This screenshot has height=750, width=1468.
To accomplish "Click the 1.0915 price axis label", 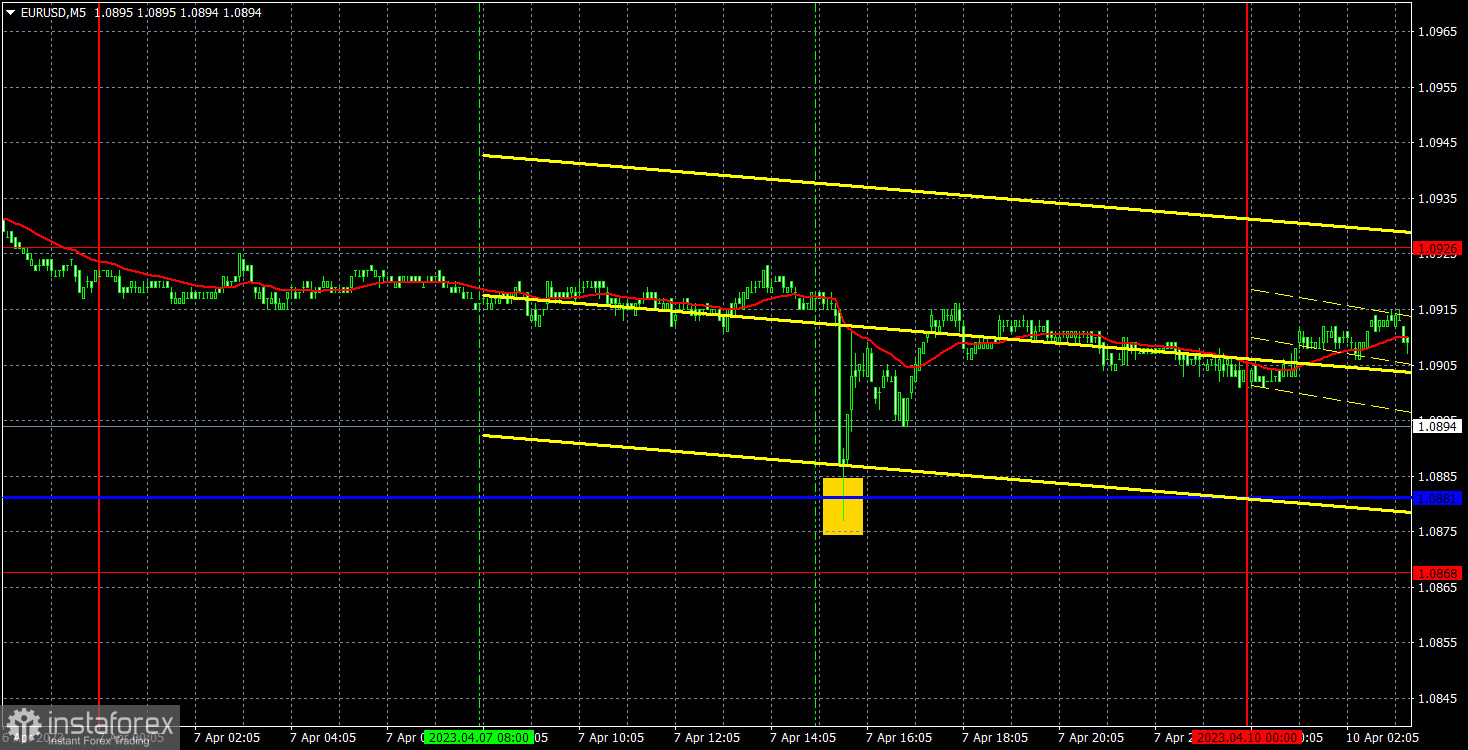I will pyautogui.click(x=1438, y=310).
